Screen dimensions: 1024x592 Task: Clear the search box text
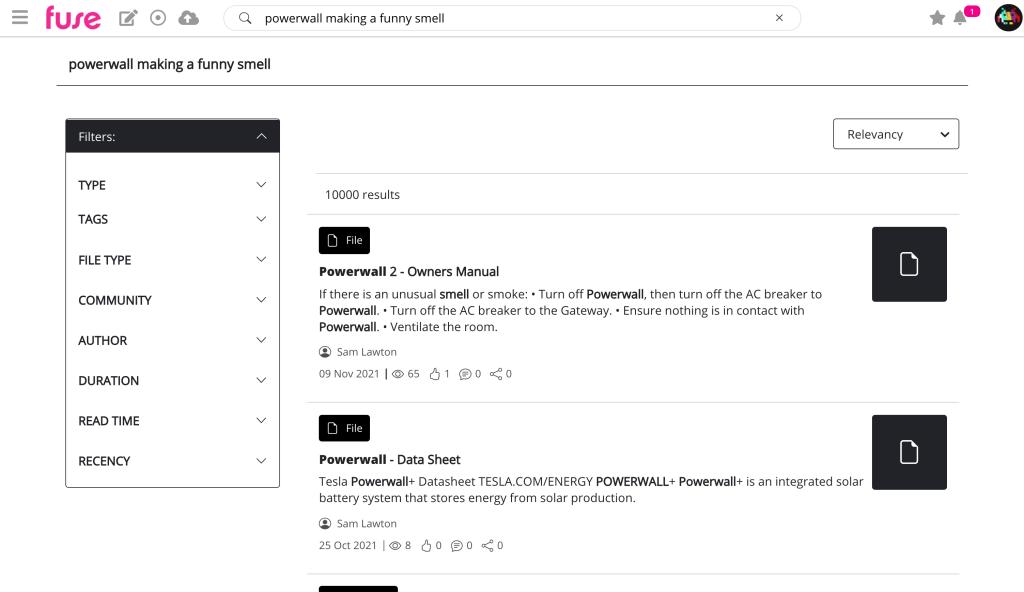780,18
